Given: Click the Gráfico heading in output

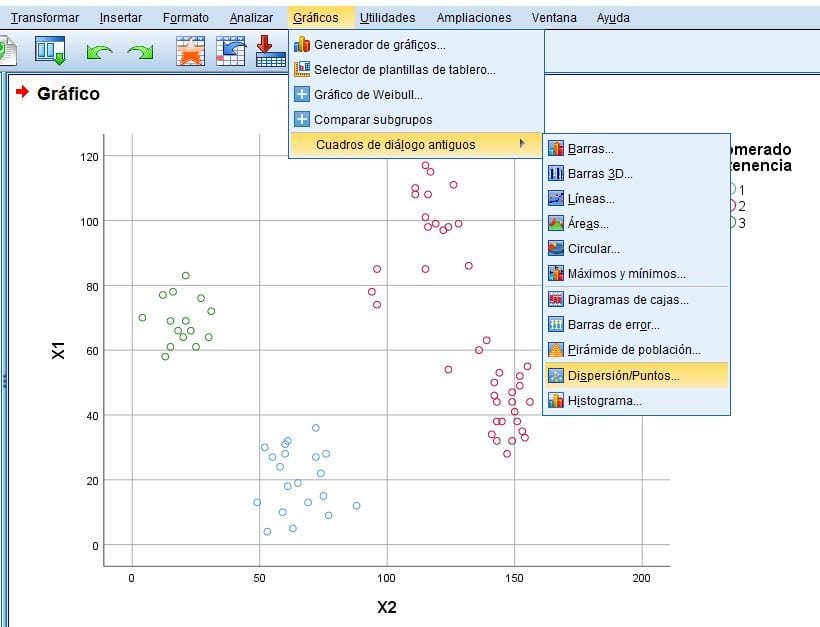Looking at the screenshot, I should 68,94.
